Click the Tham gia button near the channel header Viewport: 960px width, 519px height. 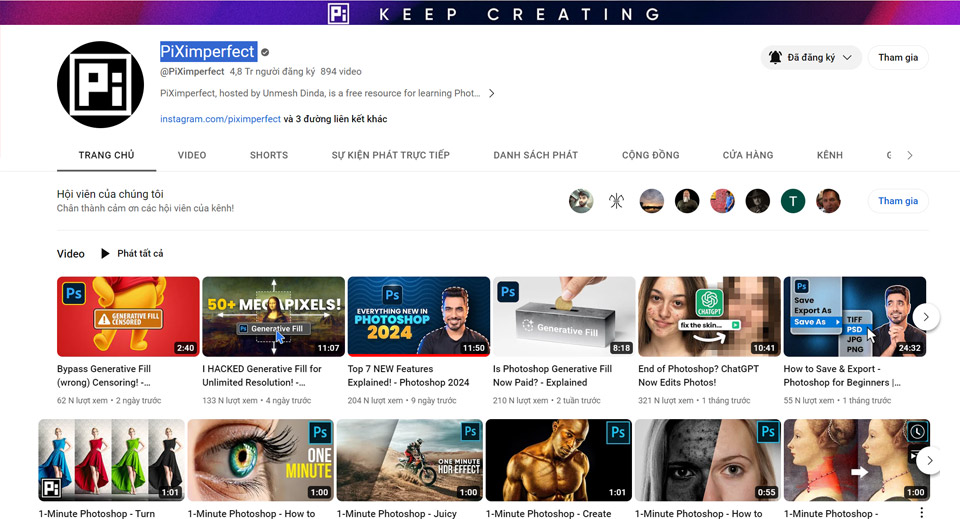click(897, 58)
